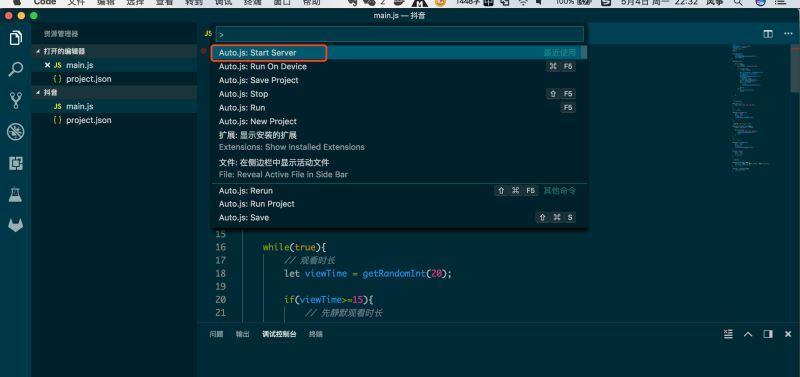Close the bottom panel with X
800x377 pixels.
pos(788,334)
